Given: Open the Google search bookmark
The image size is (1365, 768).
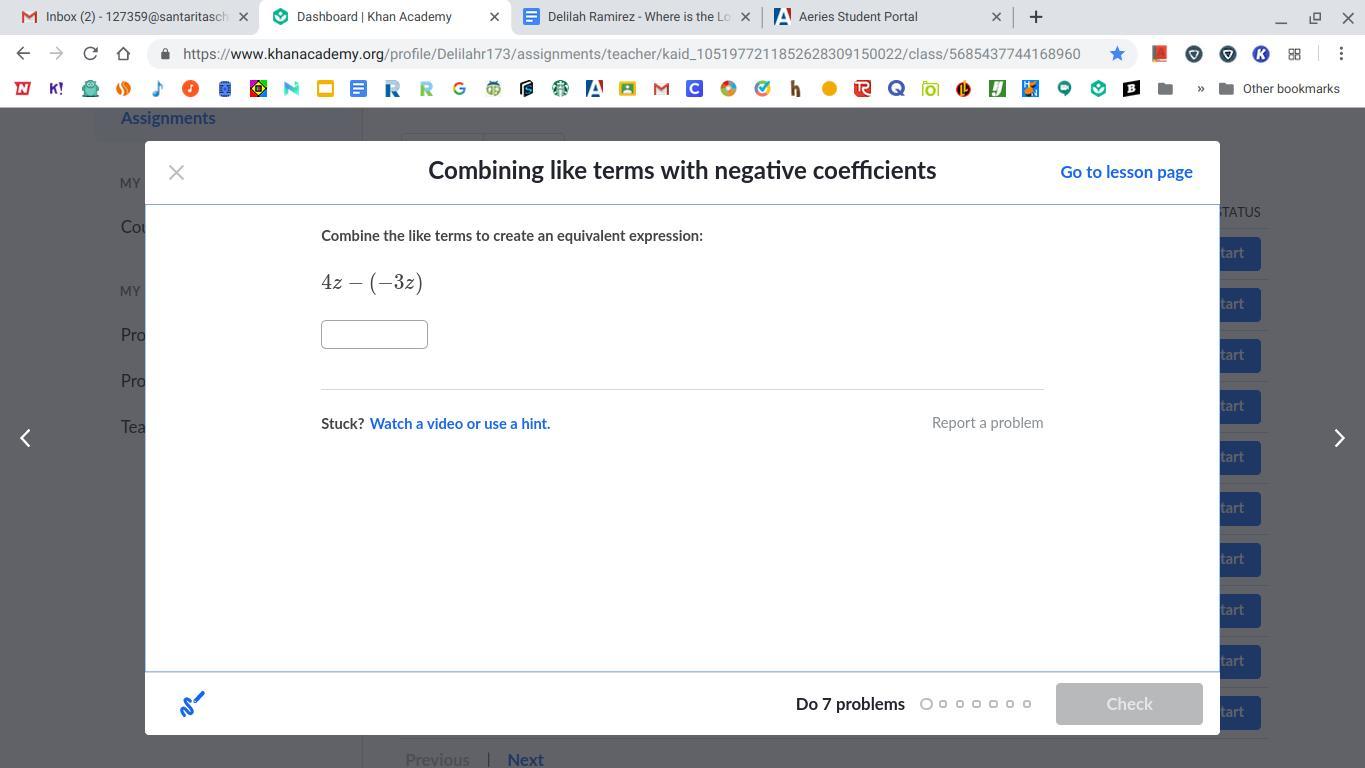Looking at the screenshot, I should click(x=459, y=89).
